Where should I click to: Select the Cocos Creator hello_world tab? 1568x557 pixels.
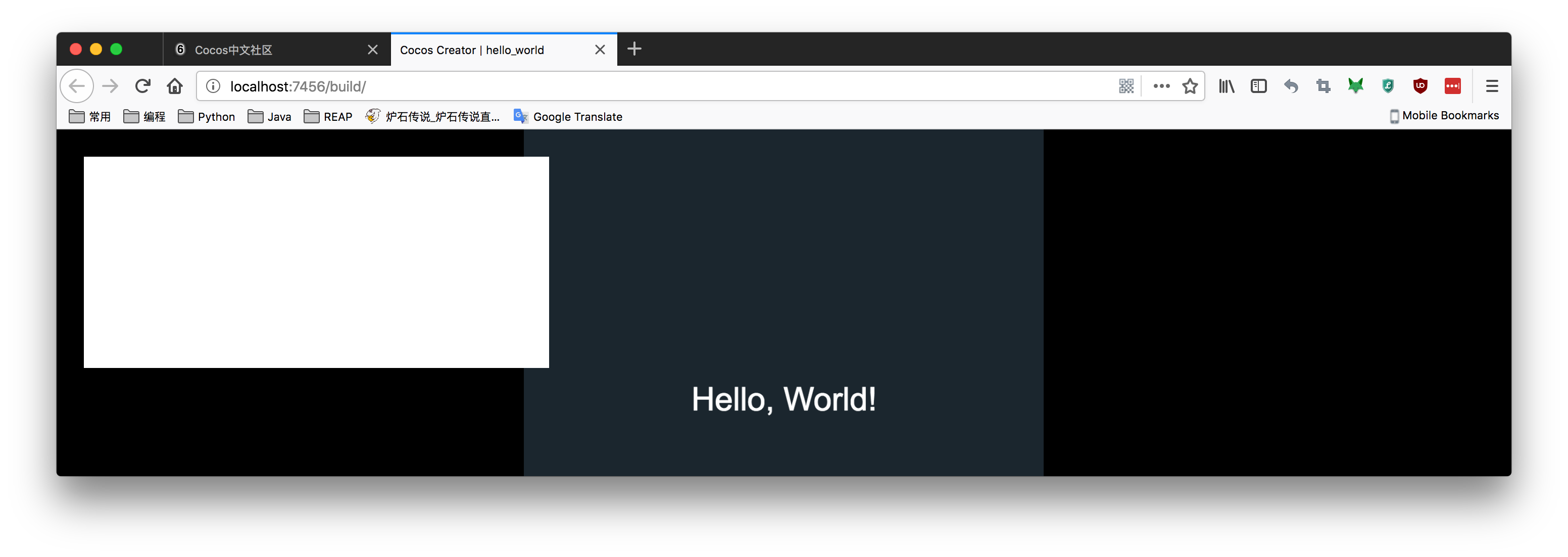487,50
